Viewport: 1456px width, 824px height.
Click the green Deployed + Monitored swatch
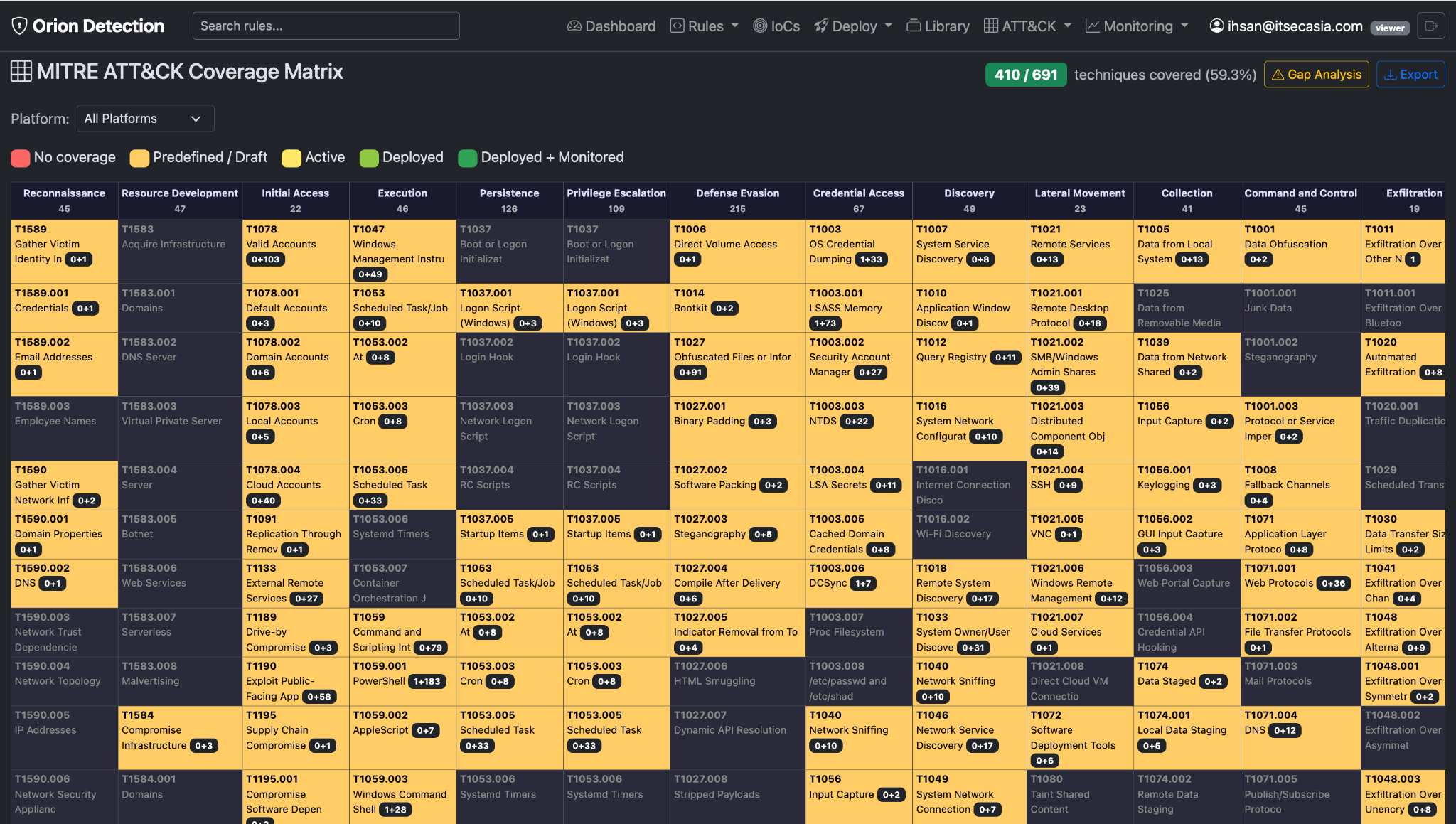[468, 158]
